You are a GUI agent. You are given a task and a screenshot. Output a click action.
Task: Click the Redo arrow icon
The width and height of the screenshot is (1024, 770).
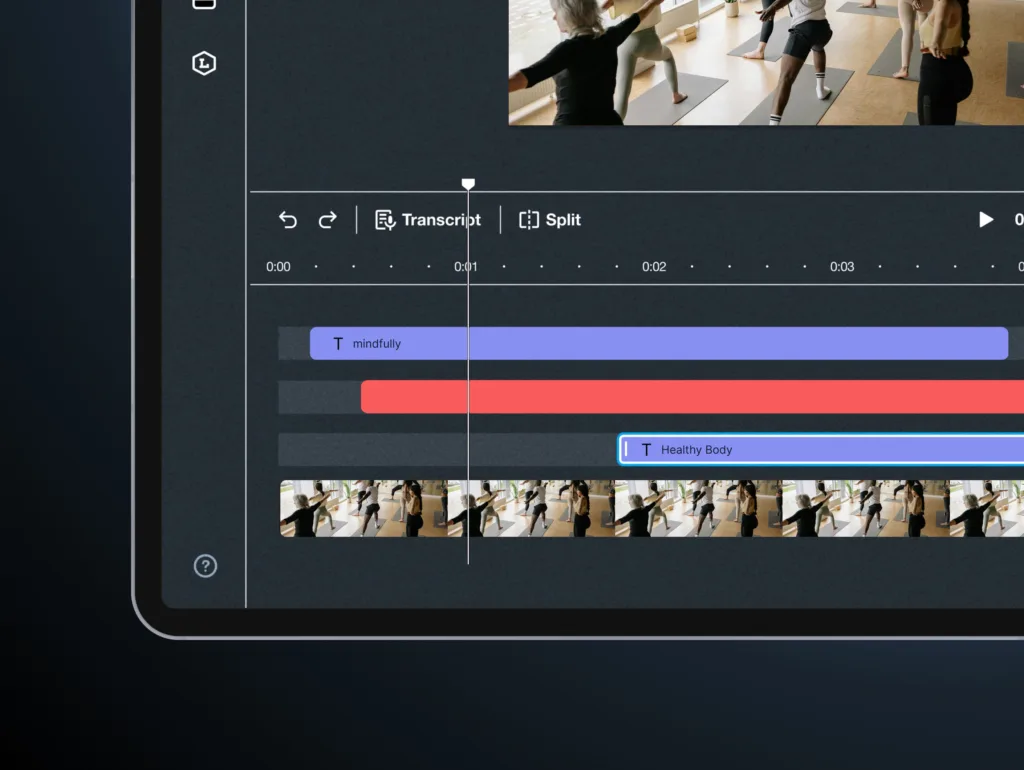point(327,220)
